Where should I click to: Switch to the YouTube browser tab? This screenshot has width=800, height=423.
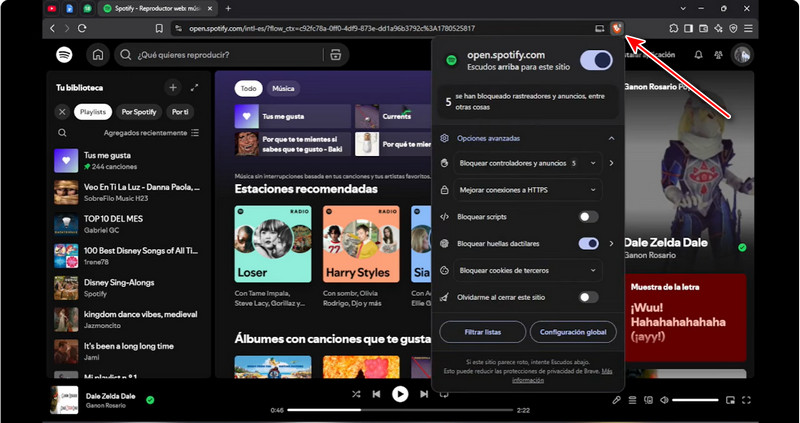click(52, 8)
